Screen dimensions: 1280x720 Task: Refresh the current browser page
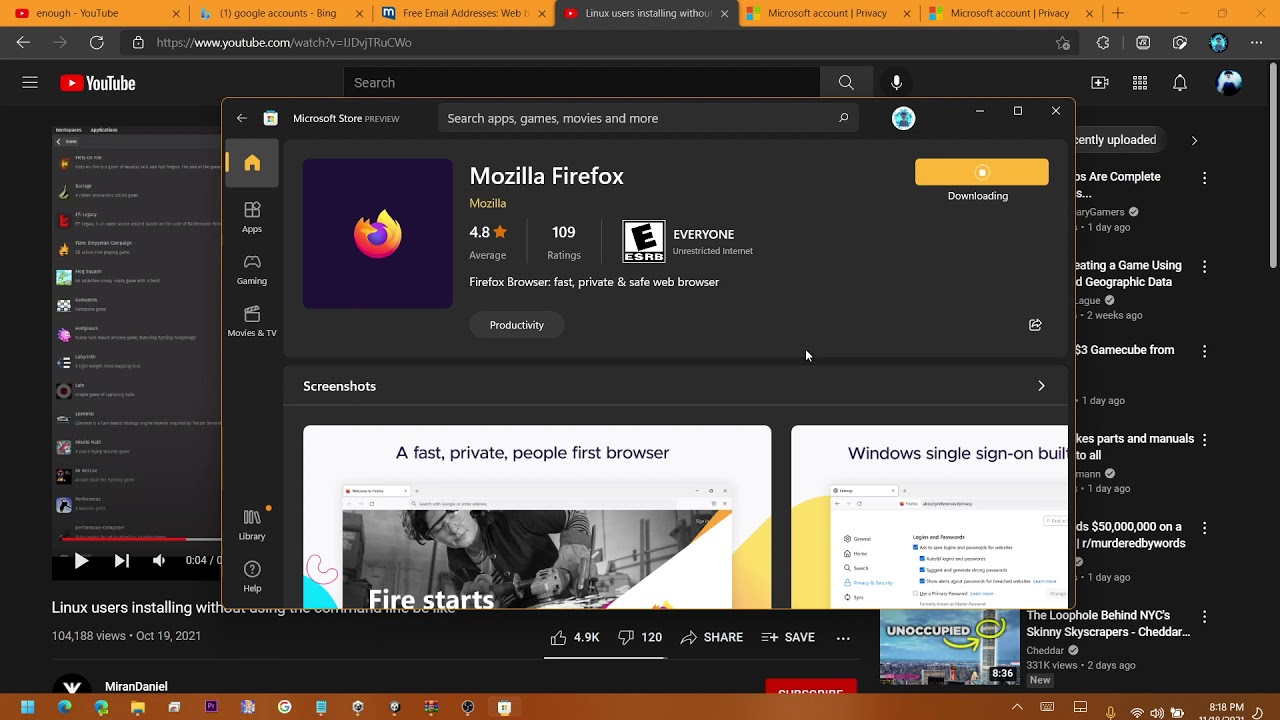[x=96, y=43]
